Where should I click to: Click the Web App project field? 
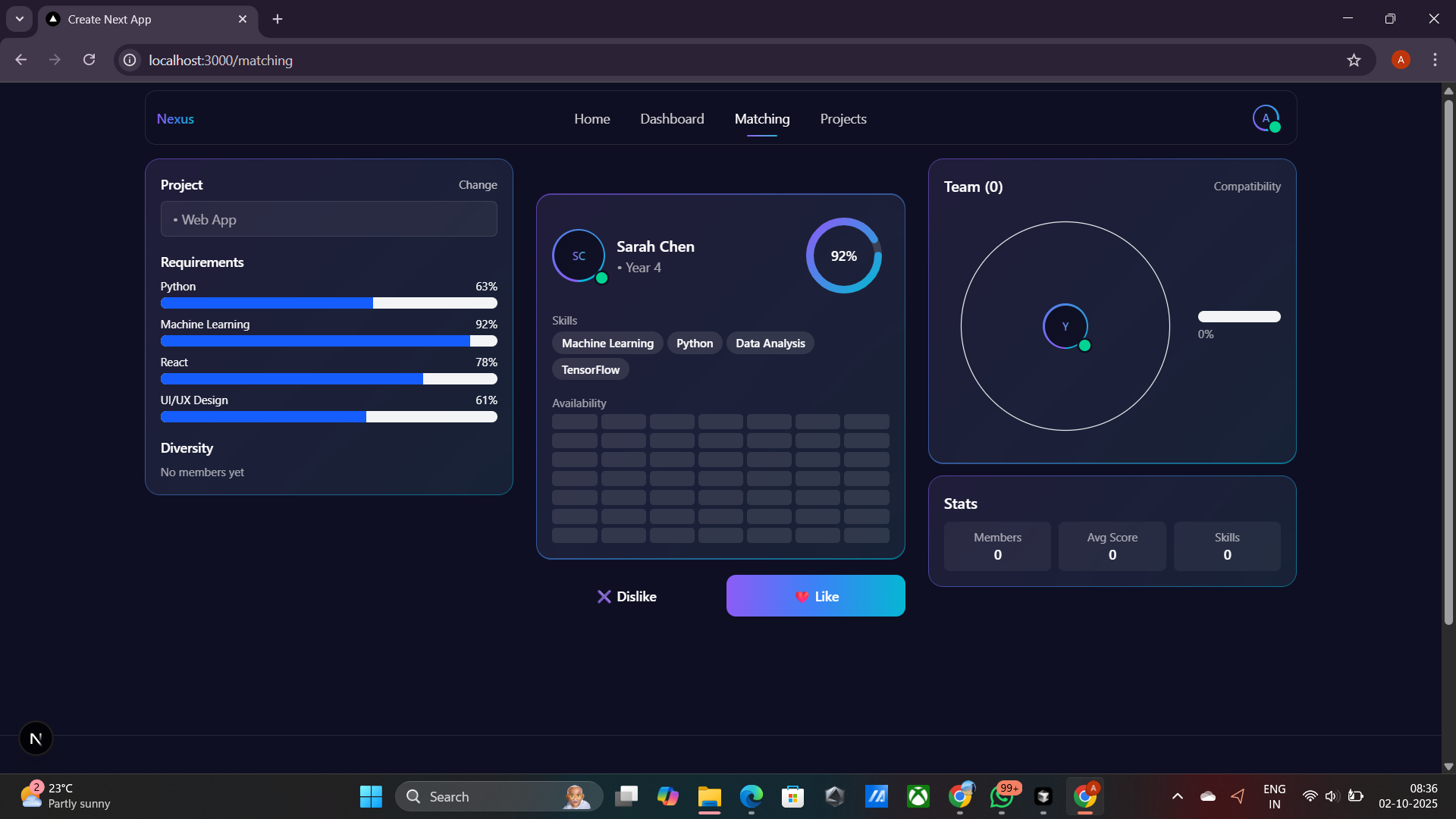pos(328,219)
